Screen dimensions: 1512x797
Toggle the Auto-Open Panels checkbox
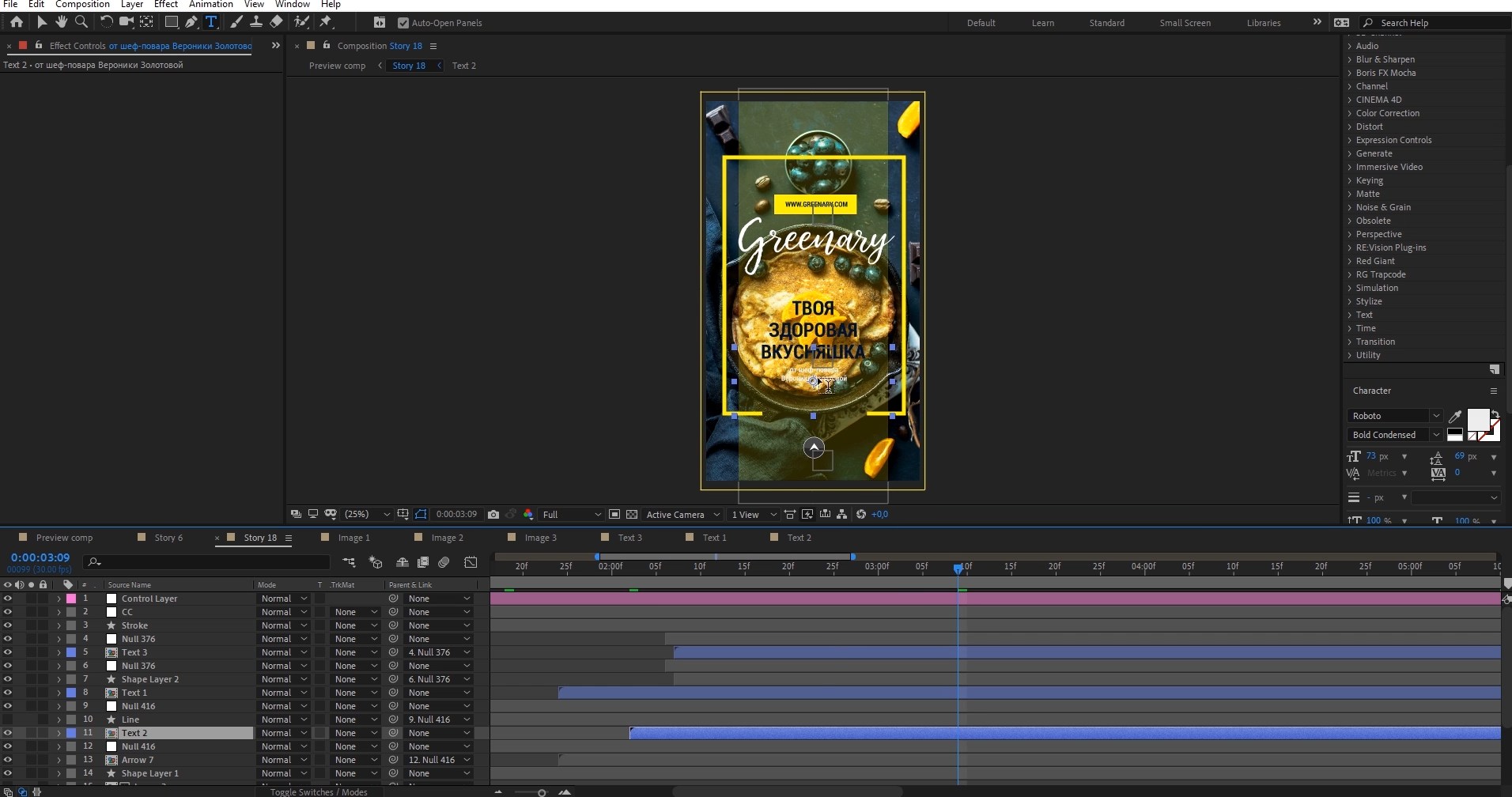coord(403,23)
